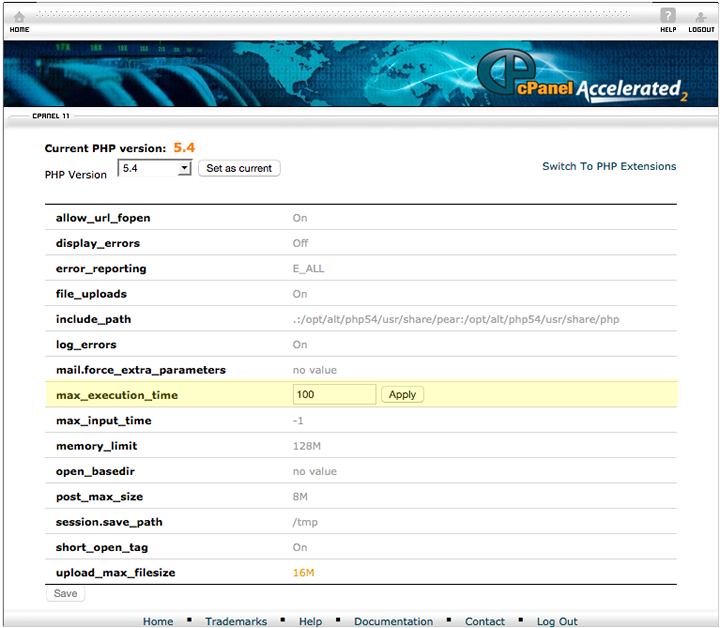Viewport: 720px width, 628px height.
Task: Edit include_path value
Action: 456,320
